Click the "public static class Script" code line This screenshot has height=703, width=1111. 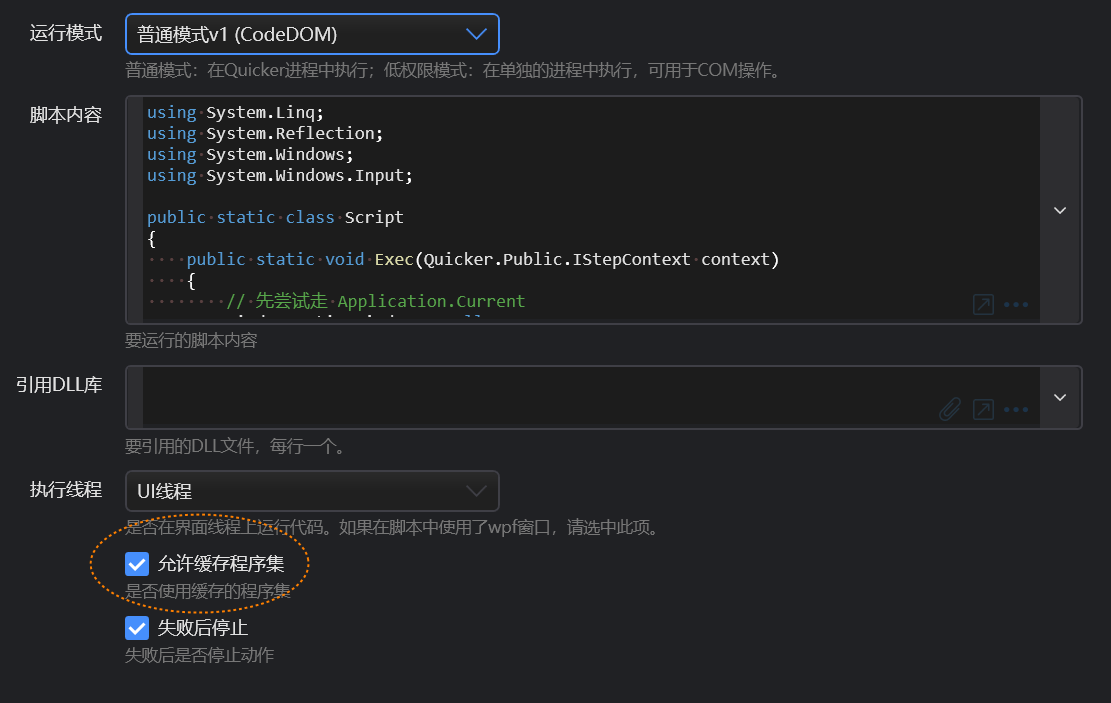(275, 217)
